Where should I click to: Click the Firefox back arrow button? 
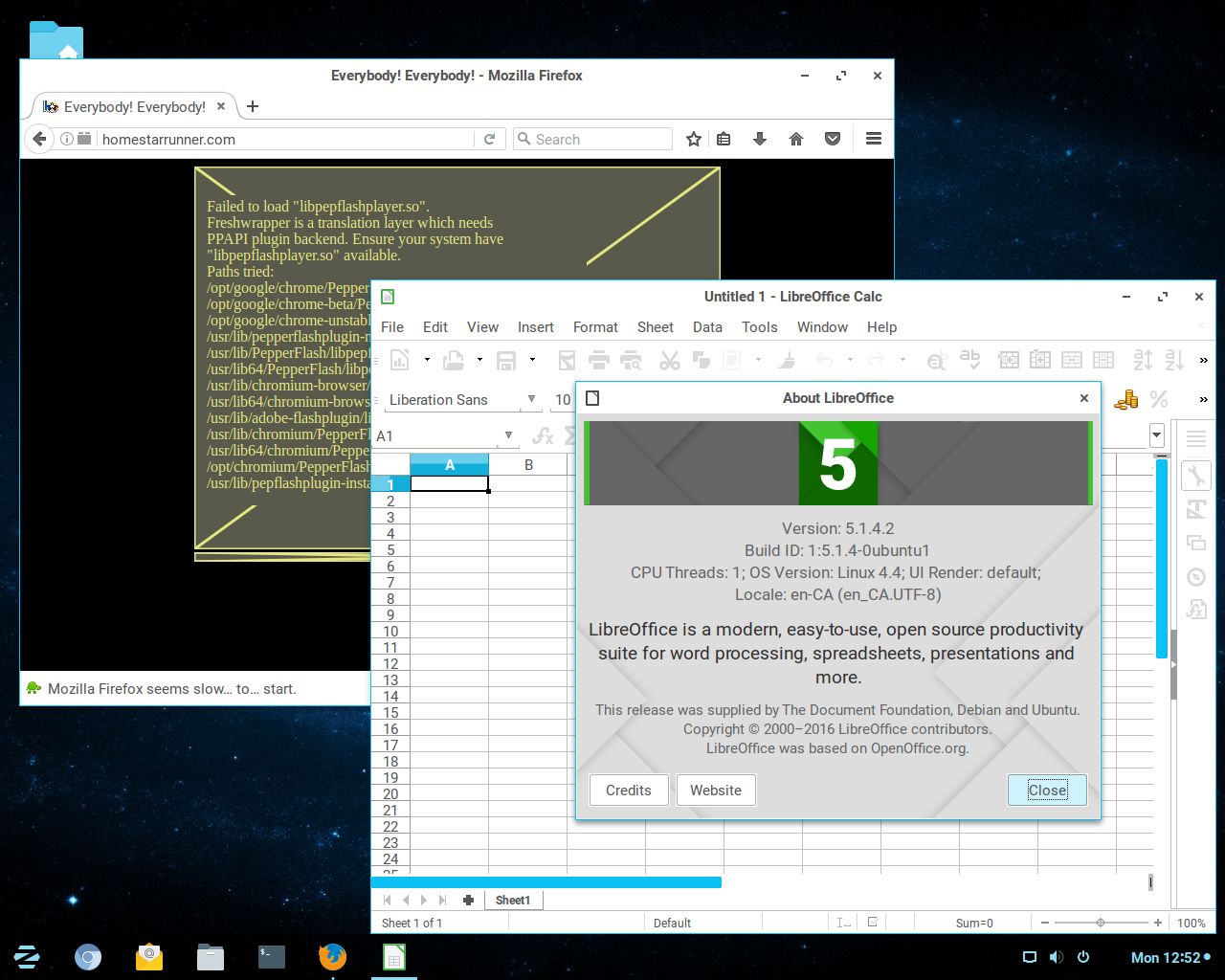click(x=38, y=139)
